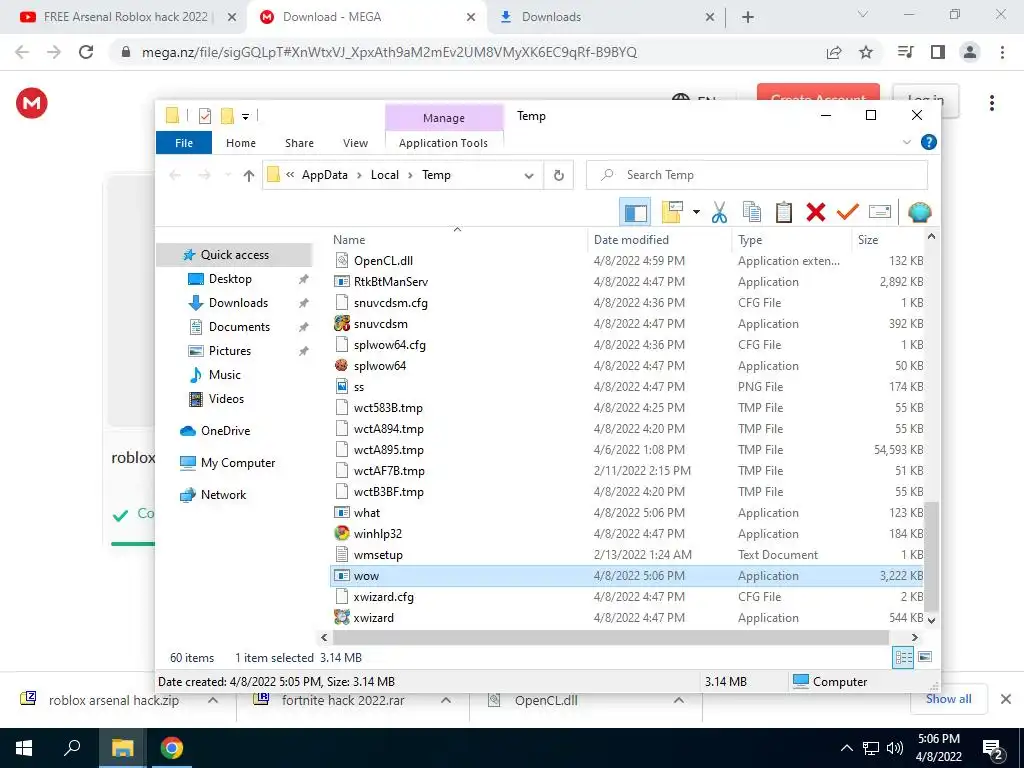The image size is (1024, 768).
Task: Select the splwow64 application icon
Action: [342, 366]
